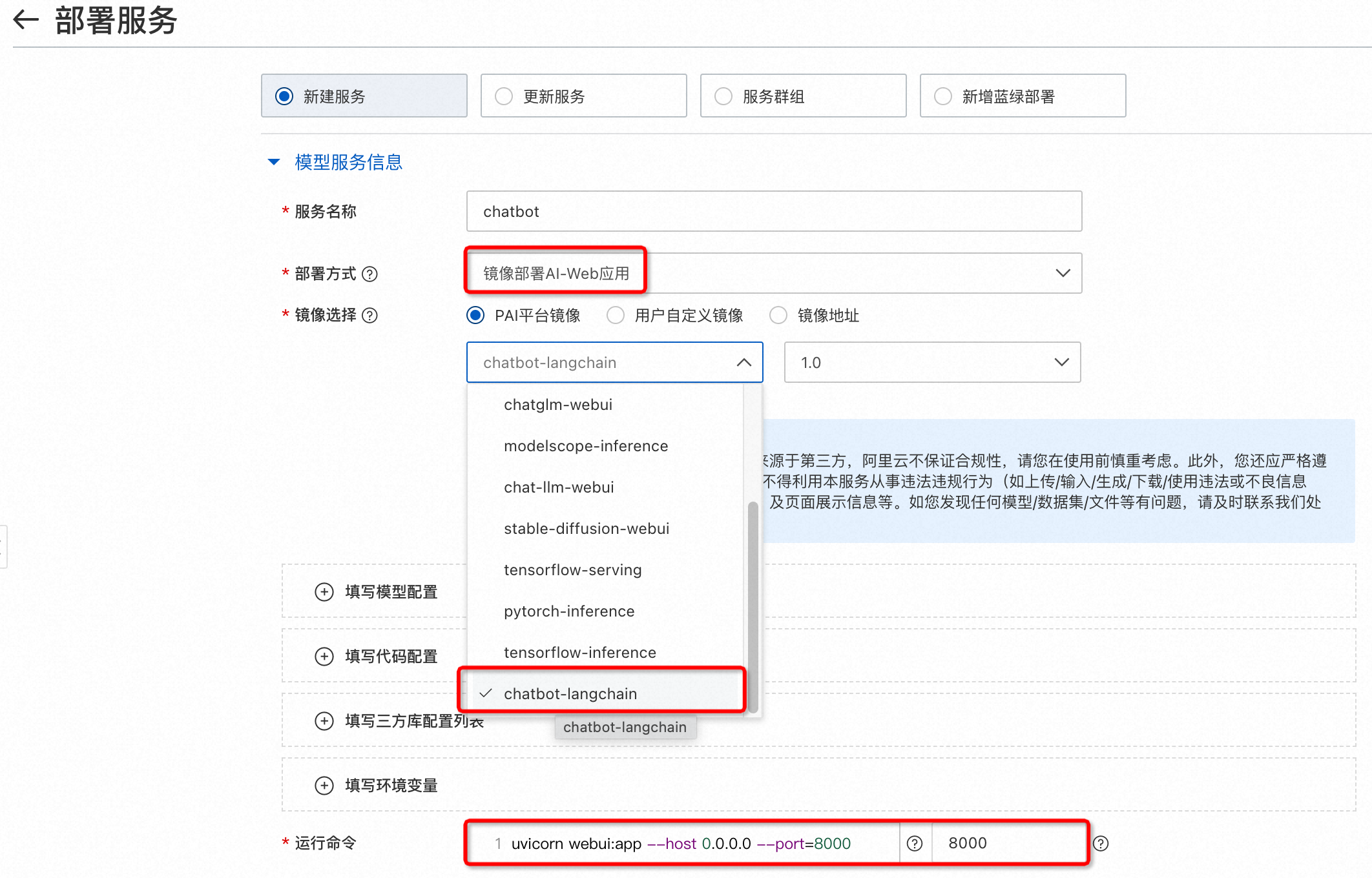Screen dimensions: 1372x878
Task: Open the image version 1.0 dropdown
Action: pyautogui.click(x=1061, y=362)
